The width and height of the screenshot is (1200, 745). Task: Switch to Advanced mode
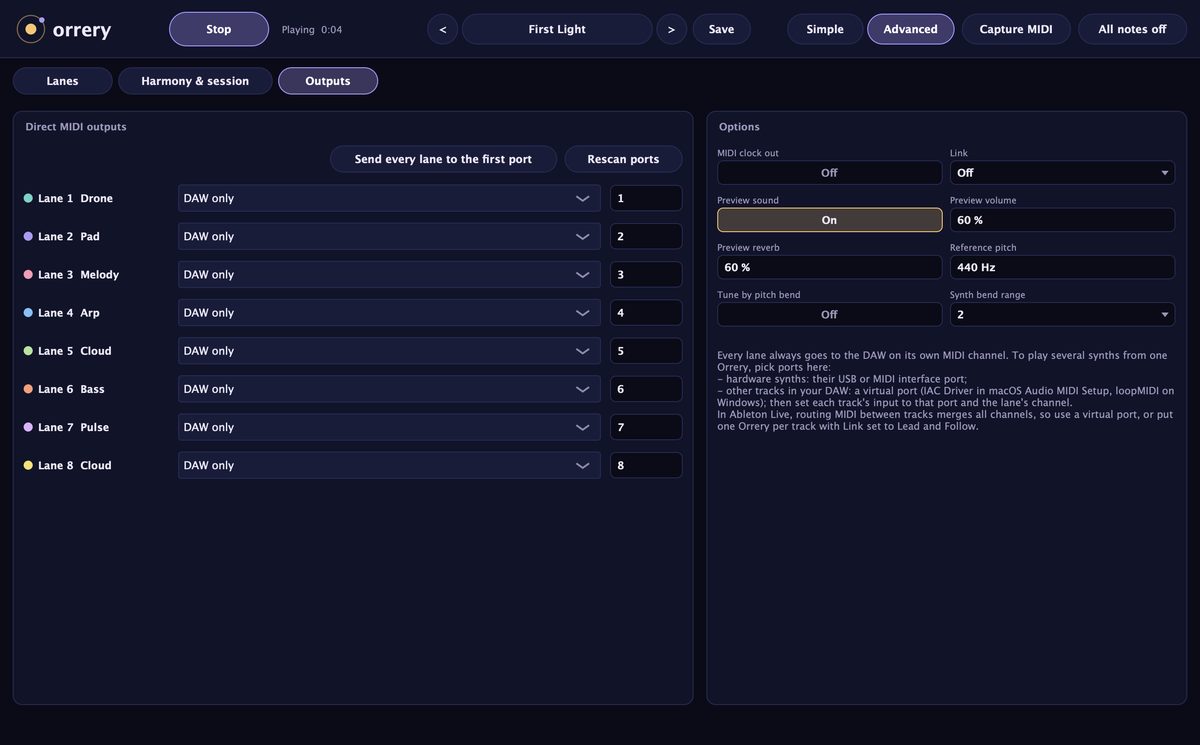tap(911, 29)
